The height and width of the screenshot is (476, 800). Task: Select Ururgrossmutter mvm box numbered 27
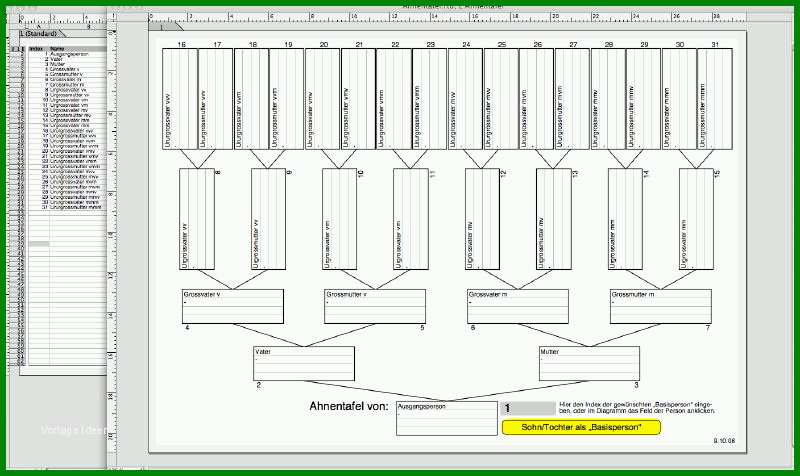(x=572, y=99)
